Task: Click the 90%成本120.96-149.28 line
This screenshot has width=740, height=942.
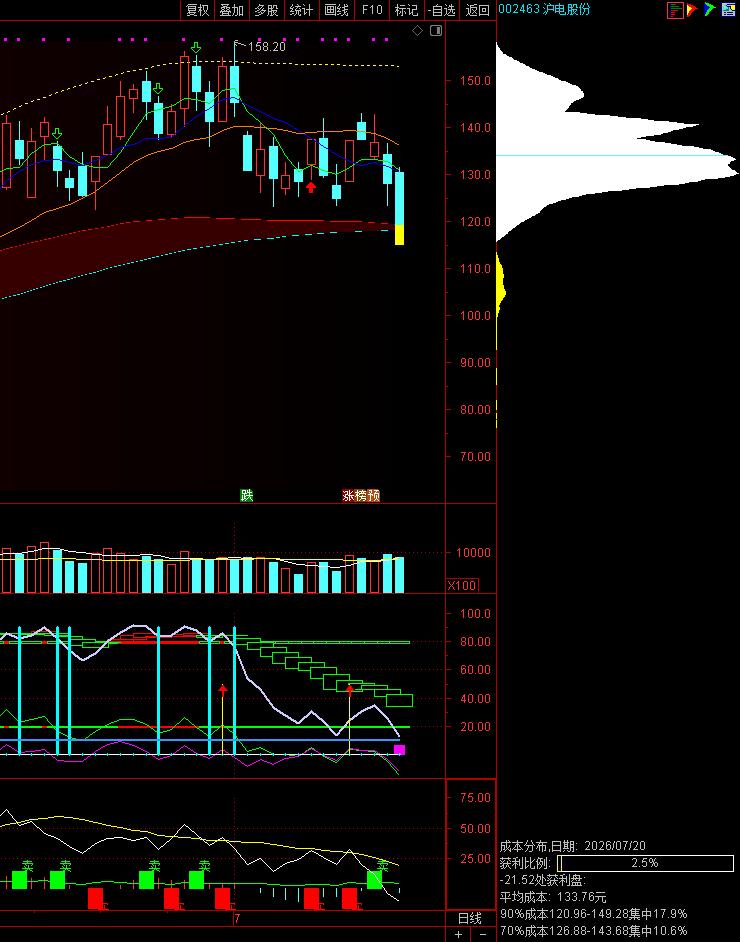Action: point(593,914)
